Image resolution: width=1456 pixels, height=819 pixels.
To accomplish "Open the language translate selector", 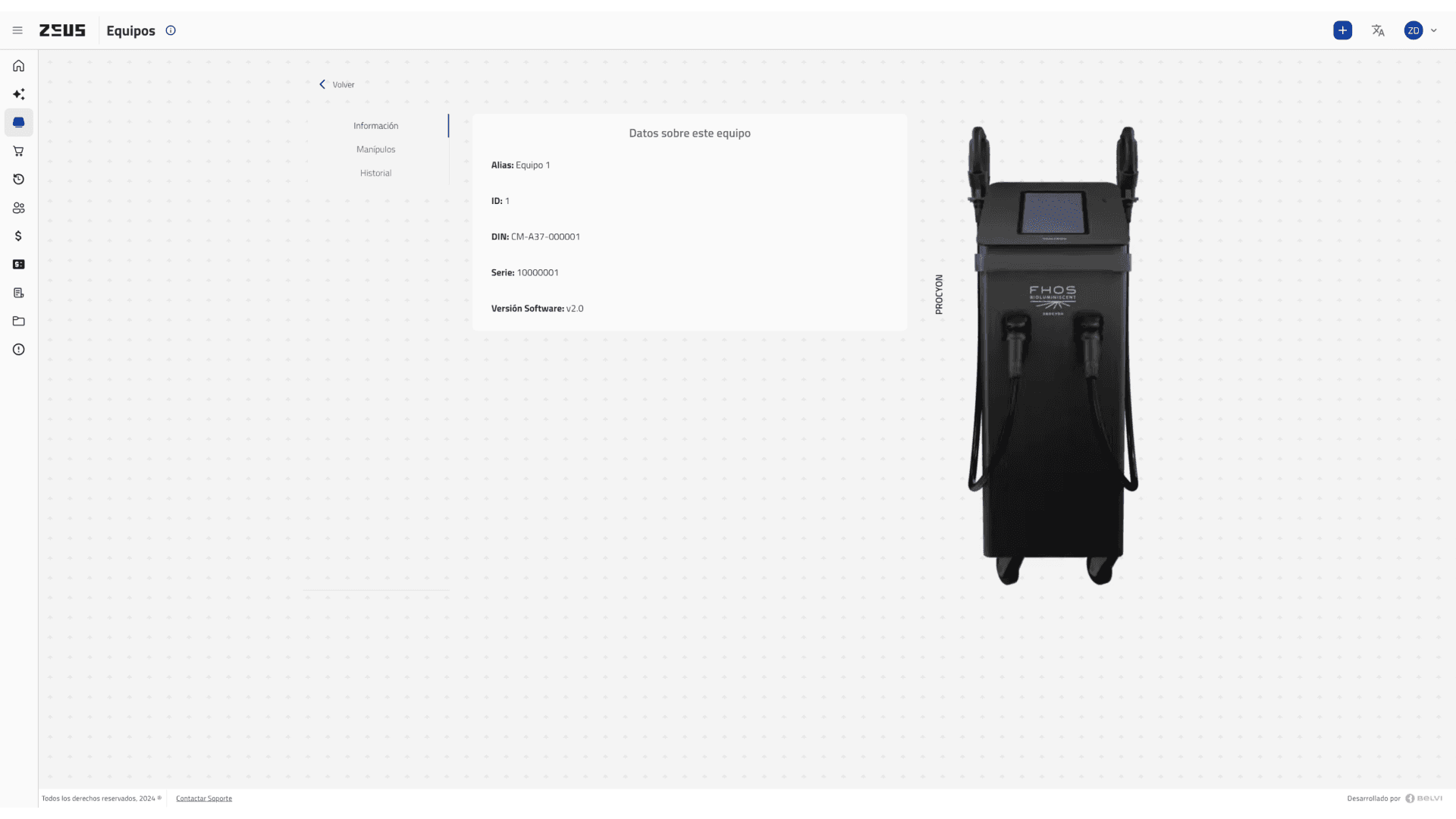I will coord(1378,30).
